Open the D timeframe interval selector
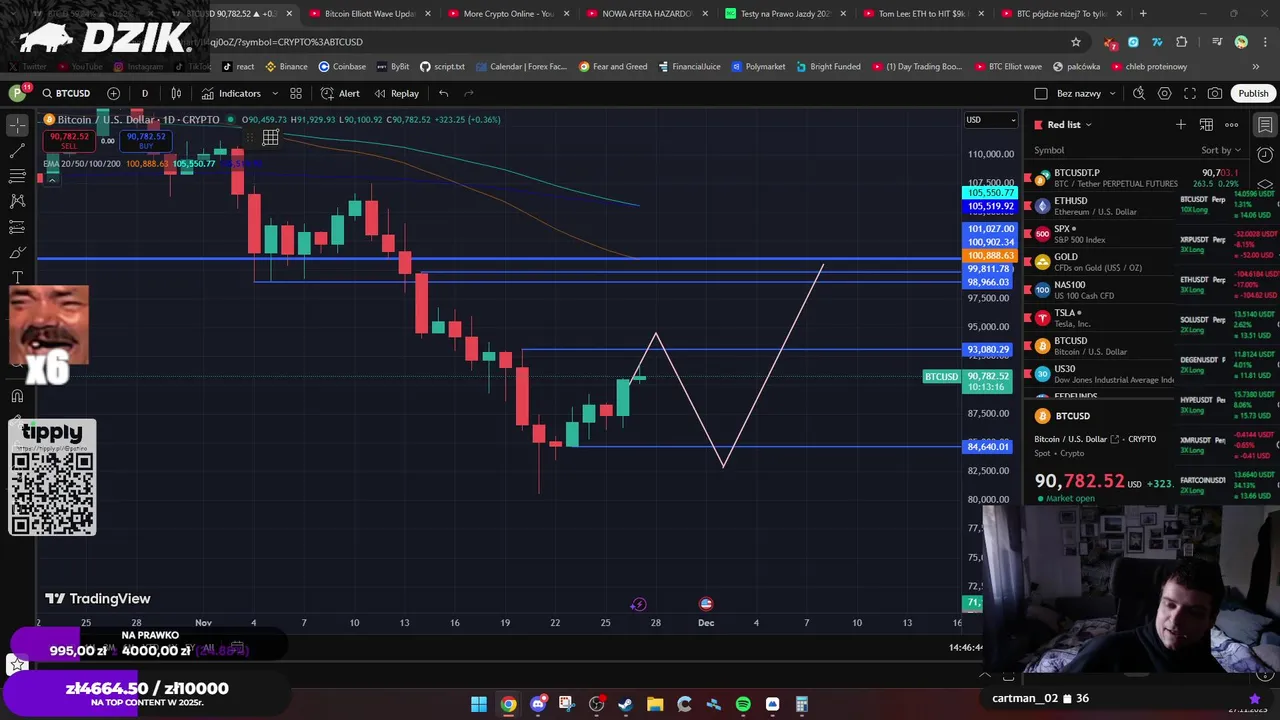 [x=144, y=93]
